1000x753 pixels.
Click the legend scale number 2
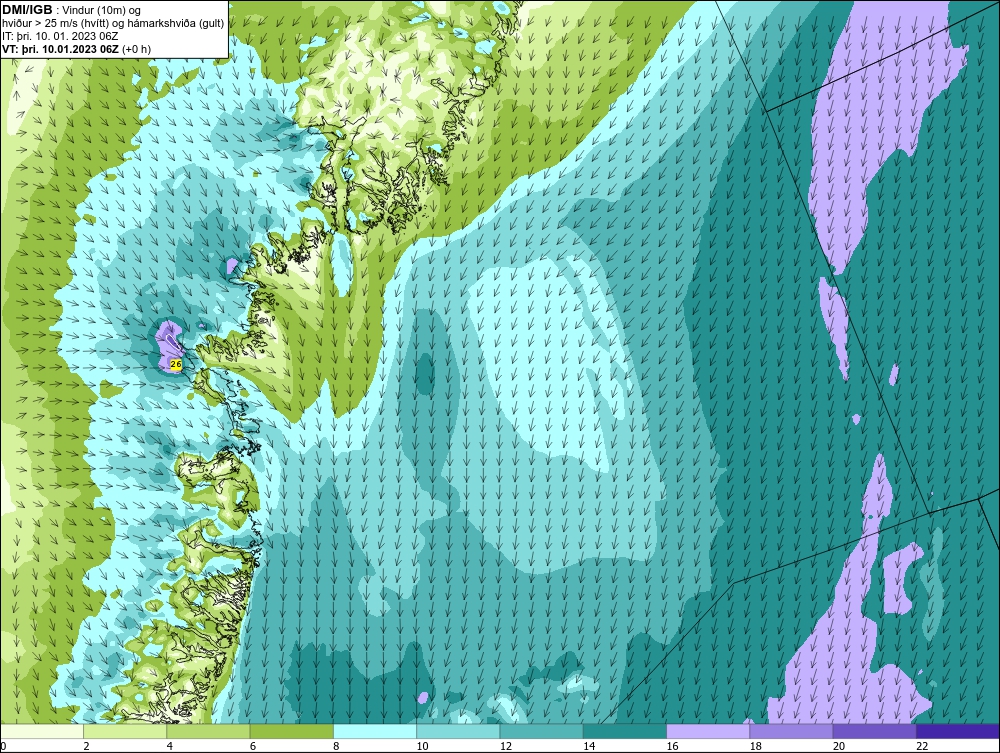click(87, 747)
